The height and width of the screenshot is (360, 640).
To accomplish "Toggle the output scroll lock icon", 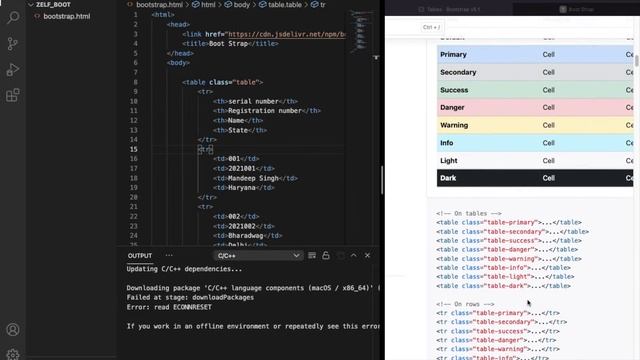I will coord(326,256).
